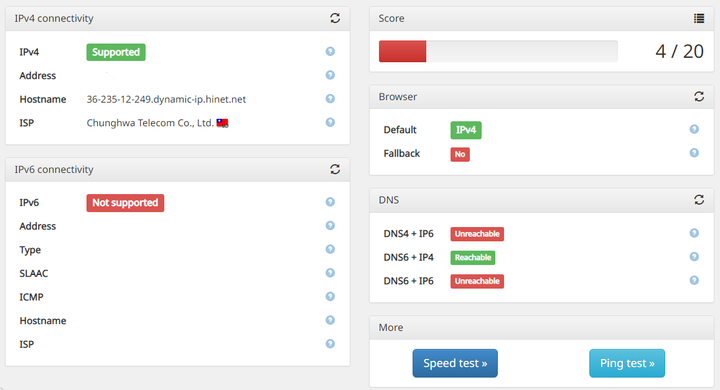
Task: Open help for IPv6 Type row
Action: [x=330, y=249]
